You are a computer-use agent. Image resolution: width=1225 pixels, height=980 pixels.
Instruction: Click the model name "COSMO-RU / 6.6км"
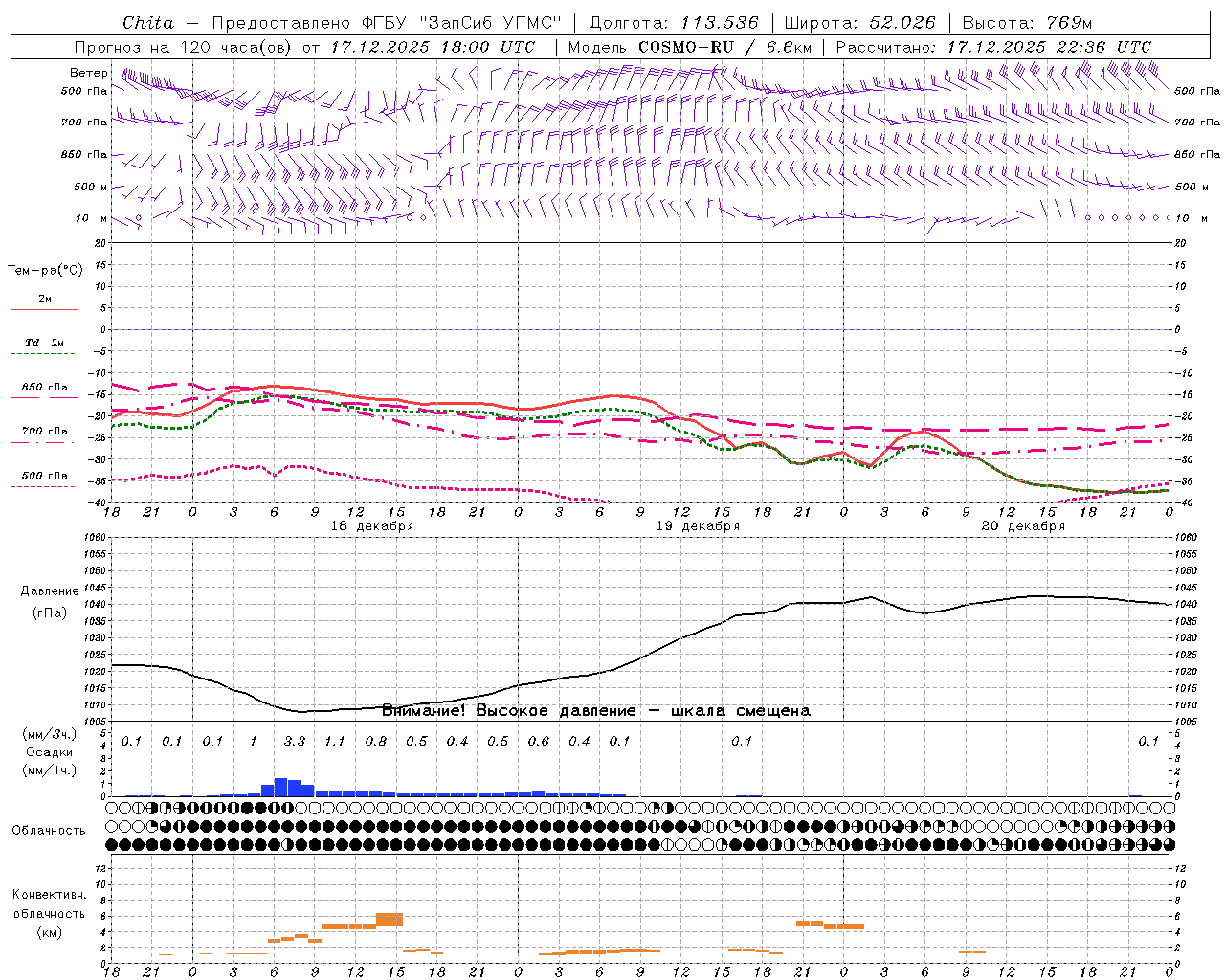click(x=724, y=47)
